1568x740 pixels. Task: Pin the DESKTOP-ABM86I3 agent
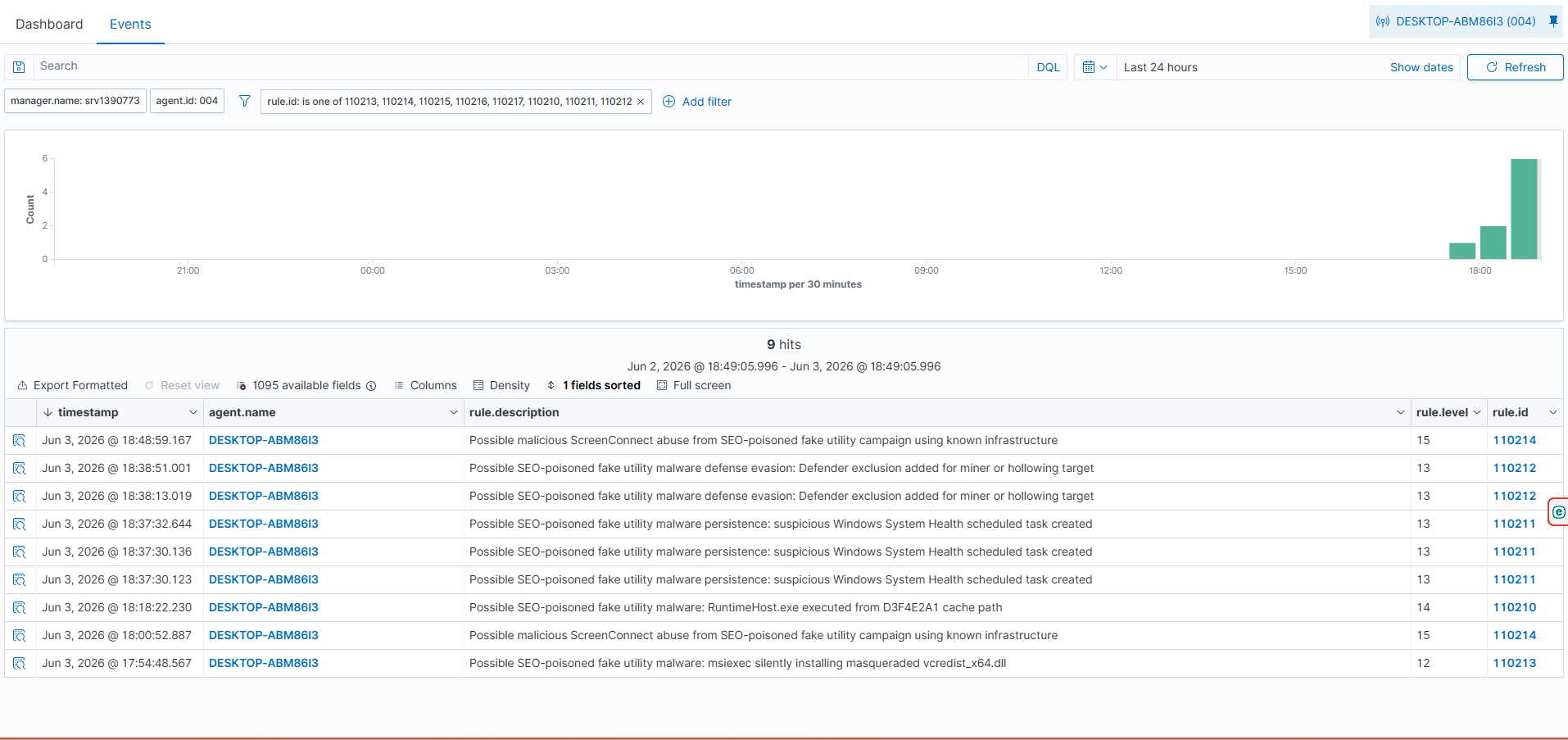(x=1553, y=21)
